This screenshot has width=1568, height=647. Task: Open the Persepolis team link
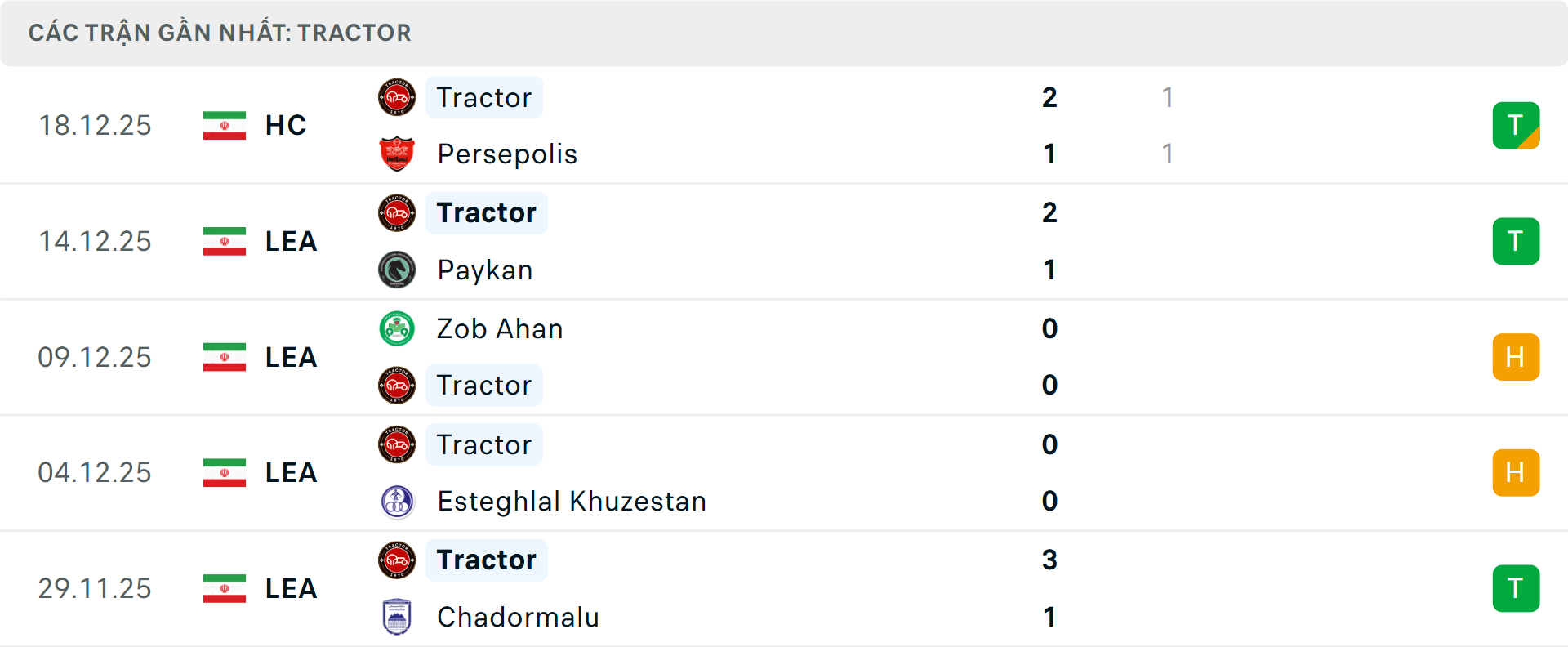click(x=507, y=154)
